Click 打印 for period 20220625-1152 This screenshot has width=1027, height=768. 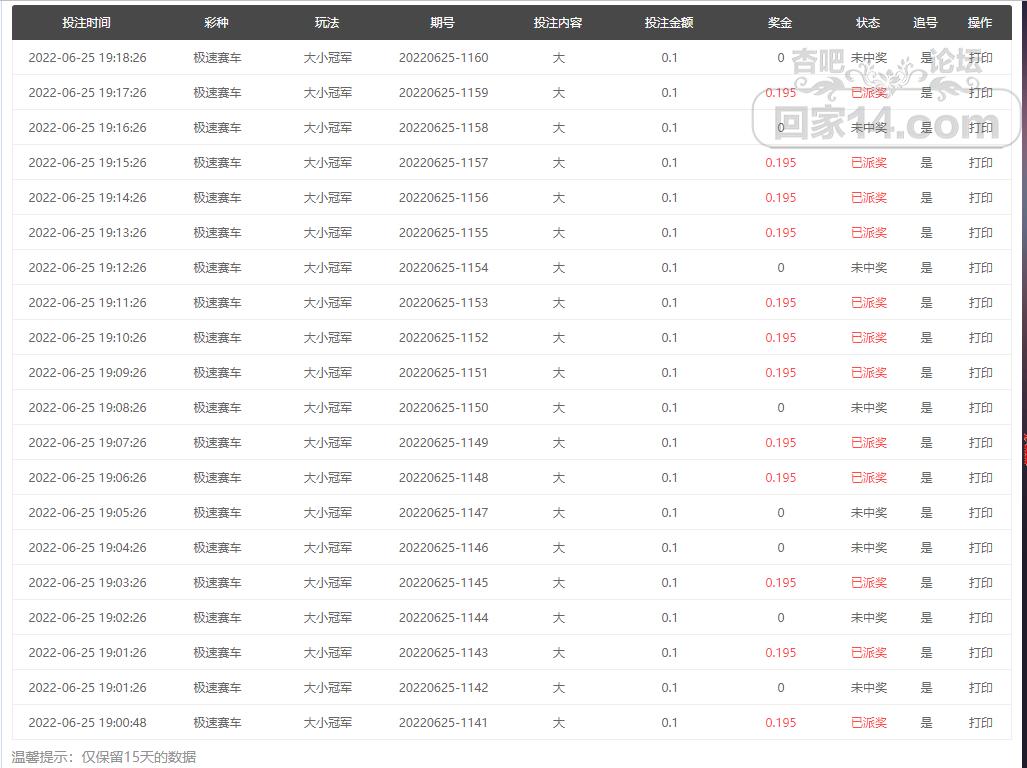coord(980,338)
